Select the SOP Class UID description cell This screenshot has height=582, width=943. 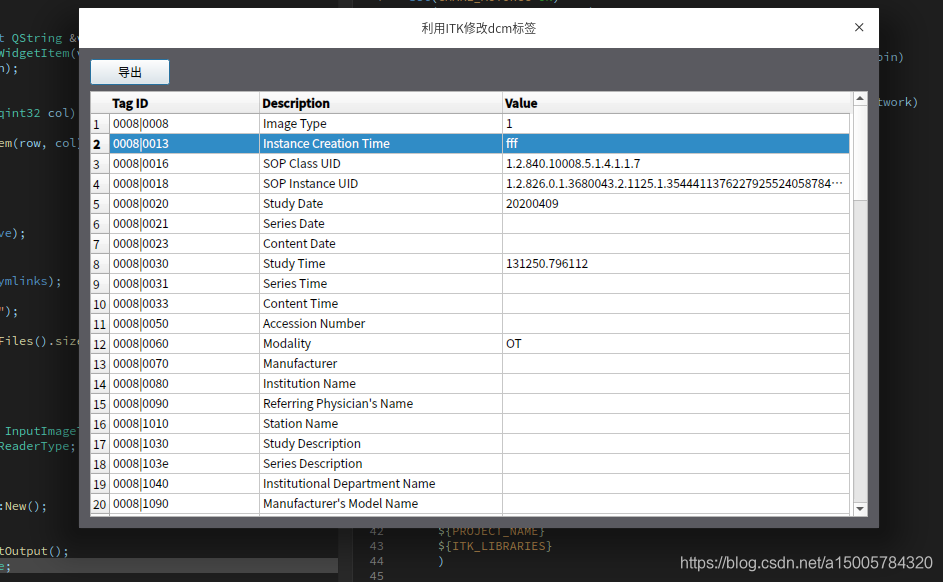tap(381, 164)
